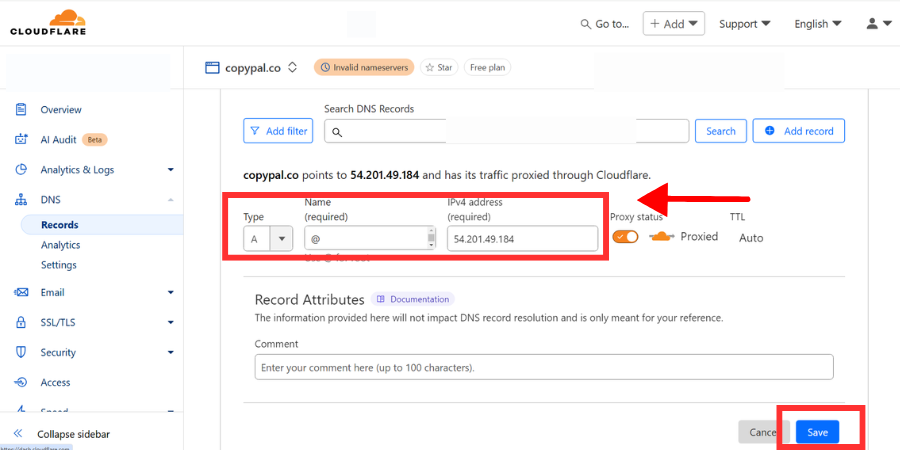The image size is (900, 450).
Task: Click the Collapse sidebar double-chevron icon
Action: [x=18, y=433]
